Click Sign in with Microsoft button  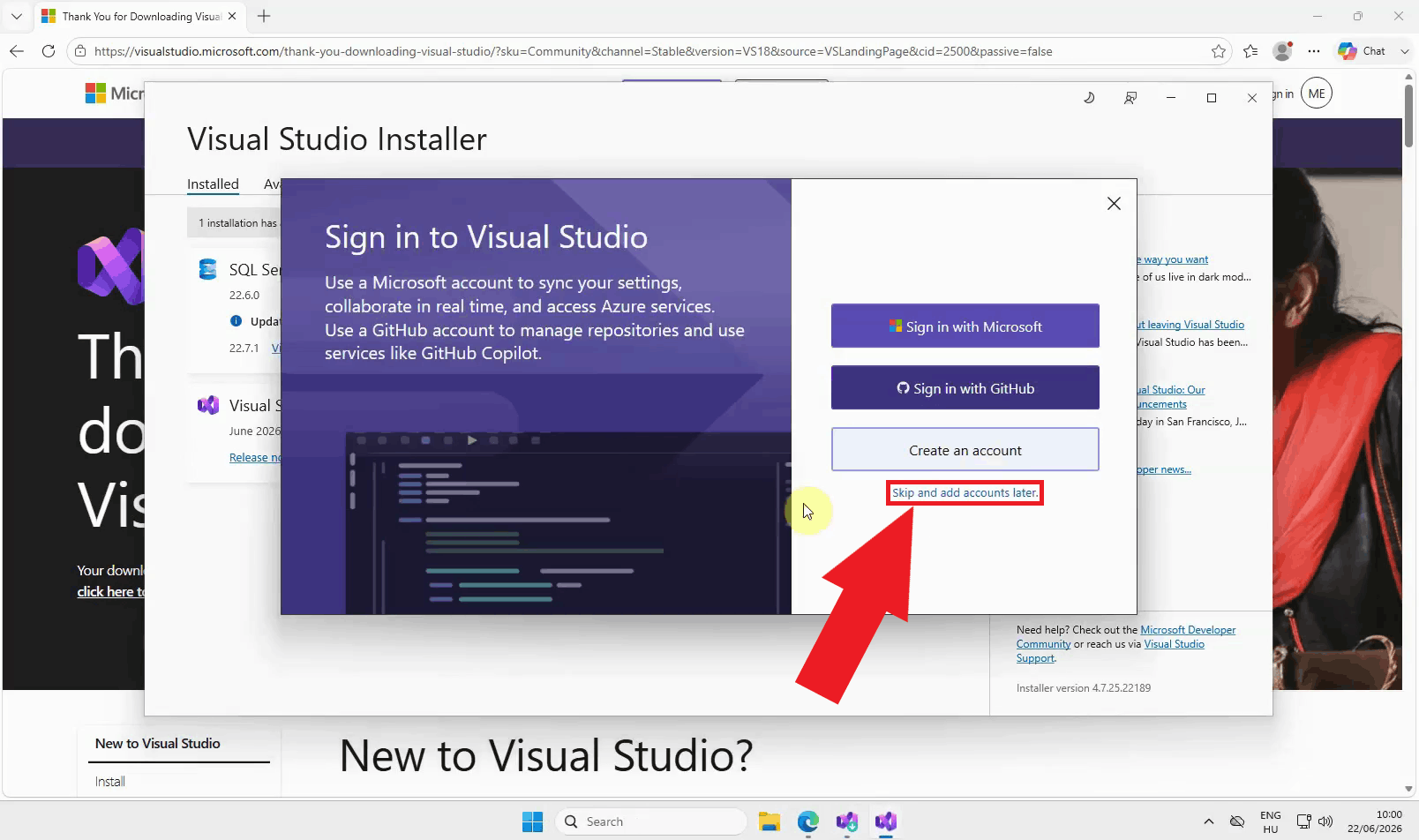coord(965,326)
